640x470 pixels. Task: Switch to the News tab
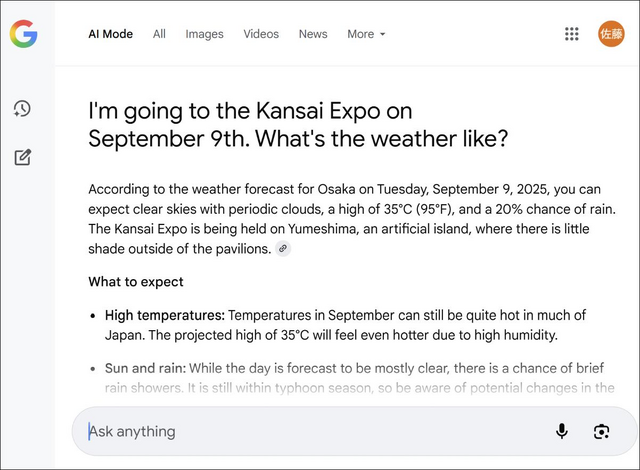[x=313, y=34]
